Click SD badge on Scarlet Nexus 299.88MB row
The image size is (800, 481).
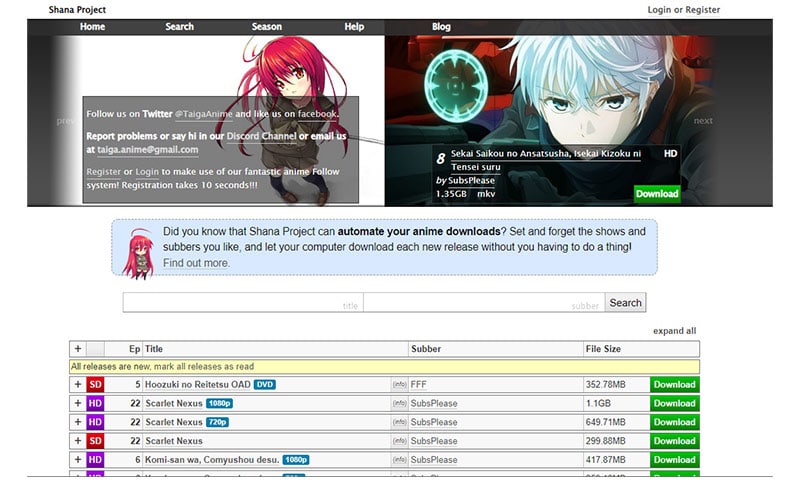pos(95,441)
